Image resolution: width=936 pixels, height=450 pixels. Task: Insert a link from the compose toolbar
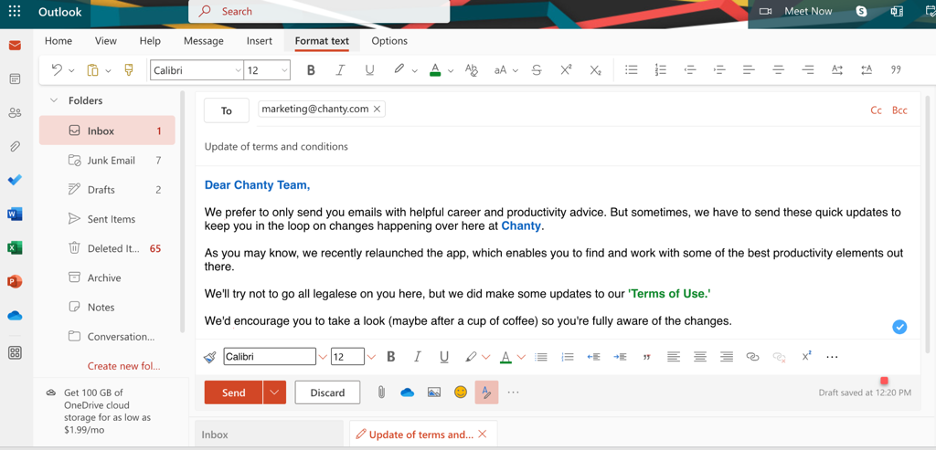tap(753, 357)
